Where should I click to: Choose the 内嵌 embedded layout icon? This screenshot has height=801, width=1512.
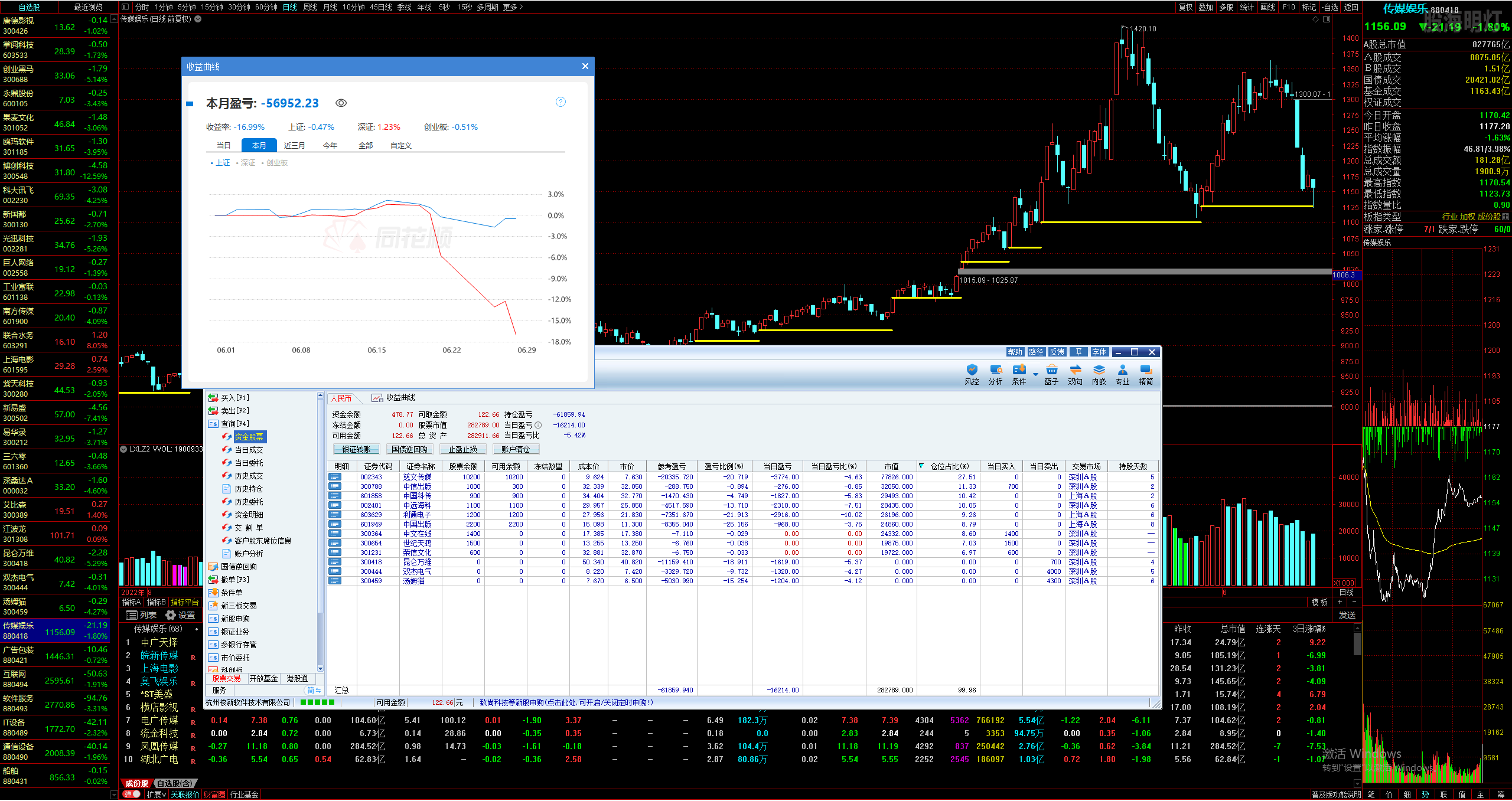click(x=1099, y=374)
